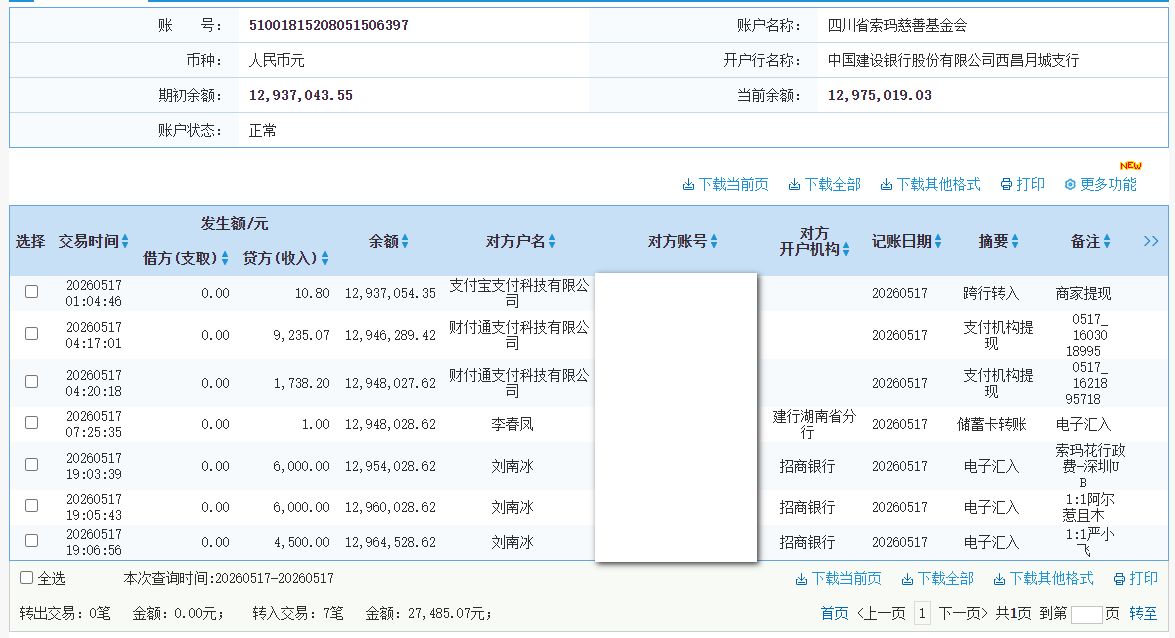Click bottom 下载其他格式 download icon
Screen dimensions: 1175x638
[x=1000, y=579]
